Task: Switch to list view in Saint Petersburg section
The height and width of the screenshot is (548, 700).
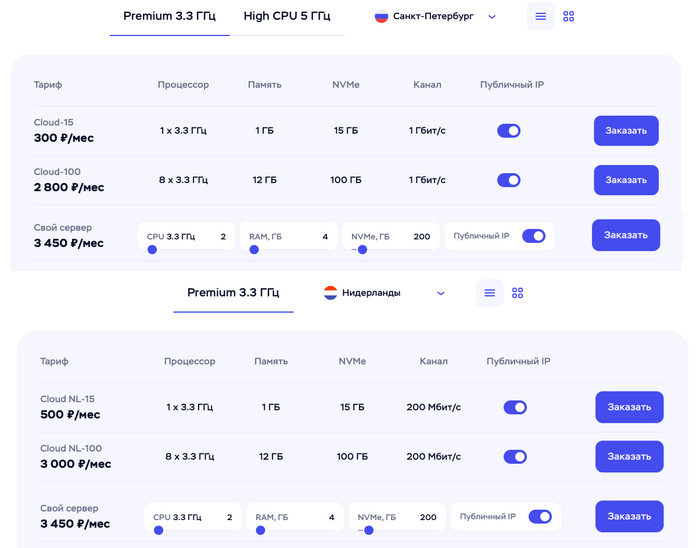Action: tap(540, 17)
